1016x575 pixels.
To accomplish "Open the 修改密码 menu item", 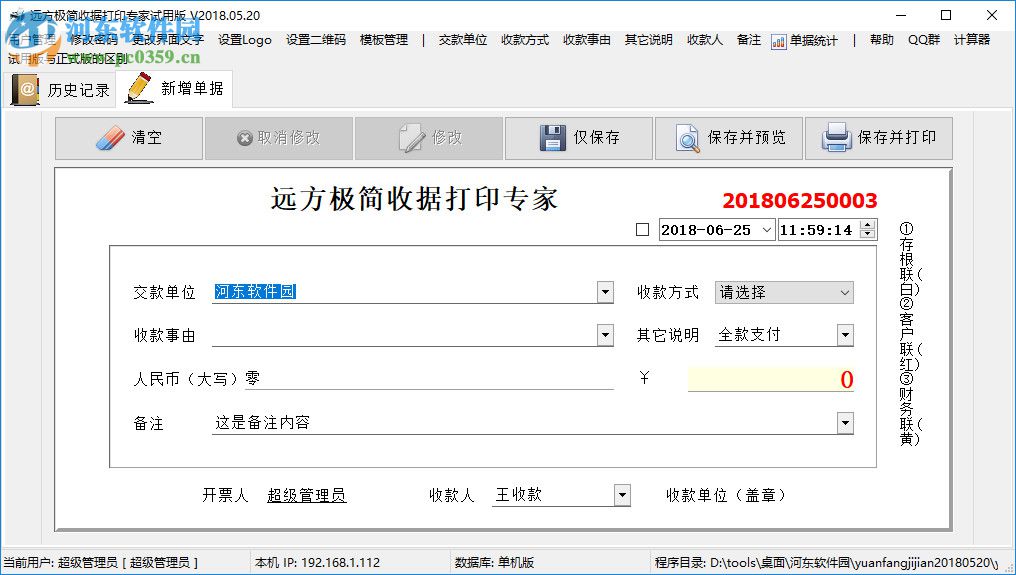I will (x=94, y=40).
